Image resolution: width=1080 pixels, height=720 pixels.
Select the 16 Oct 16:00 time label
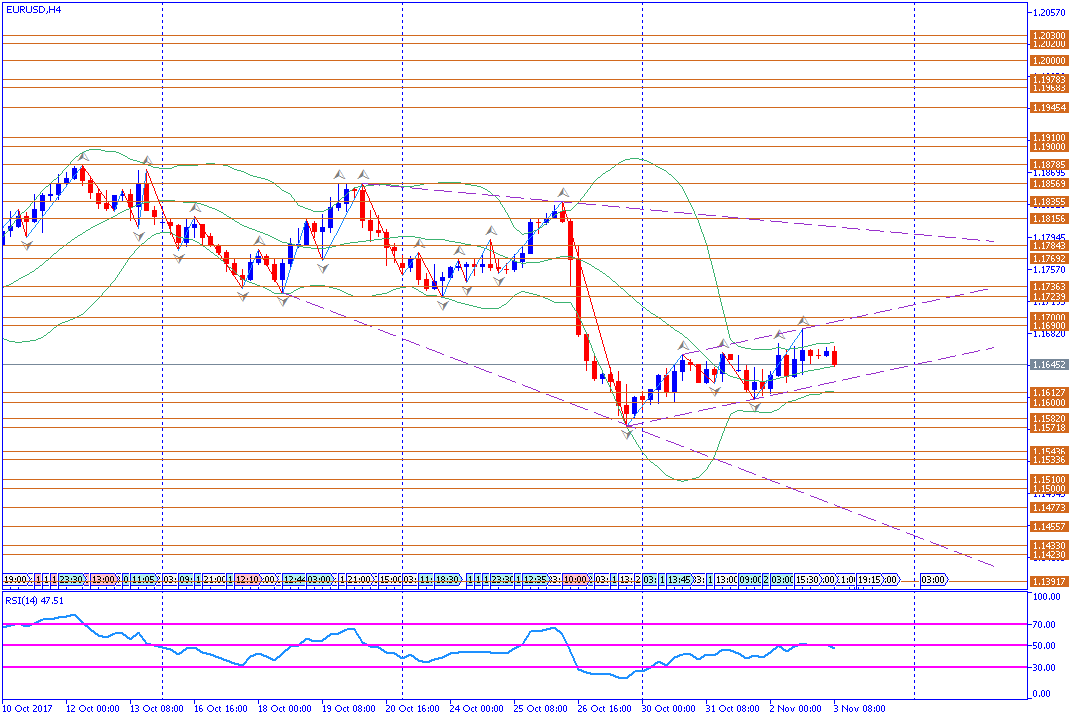click(220, 708)
